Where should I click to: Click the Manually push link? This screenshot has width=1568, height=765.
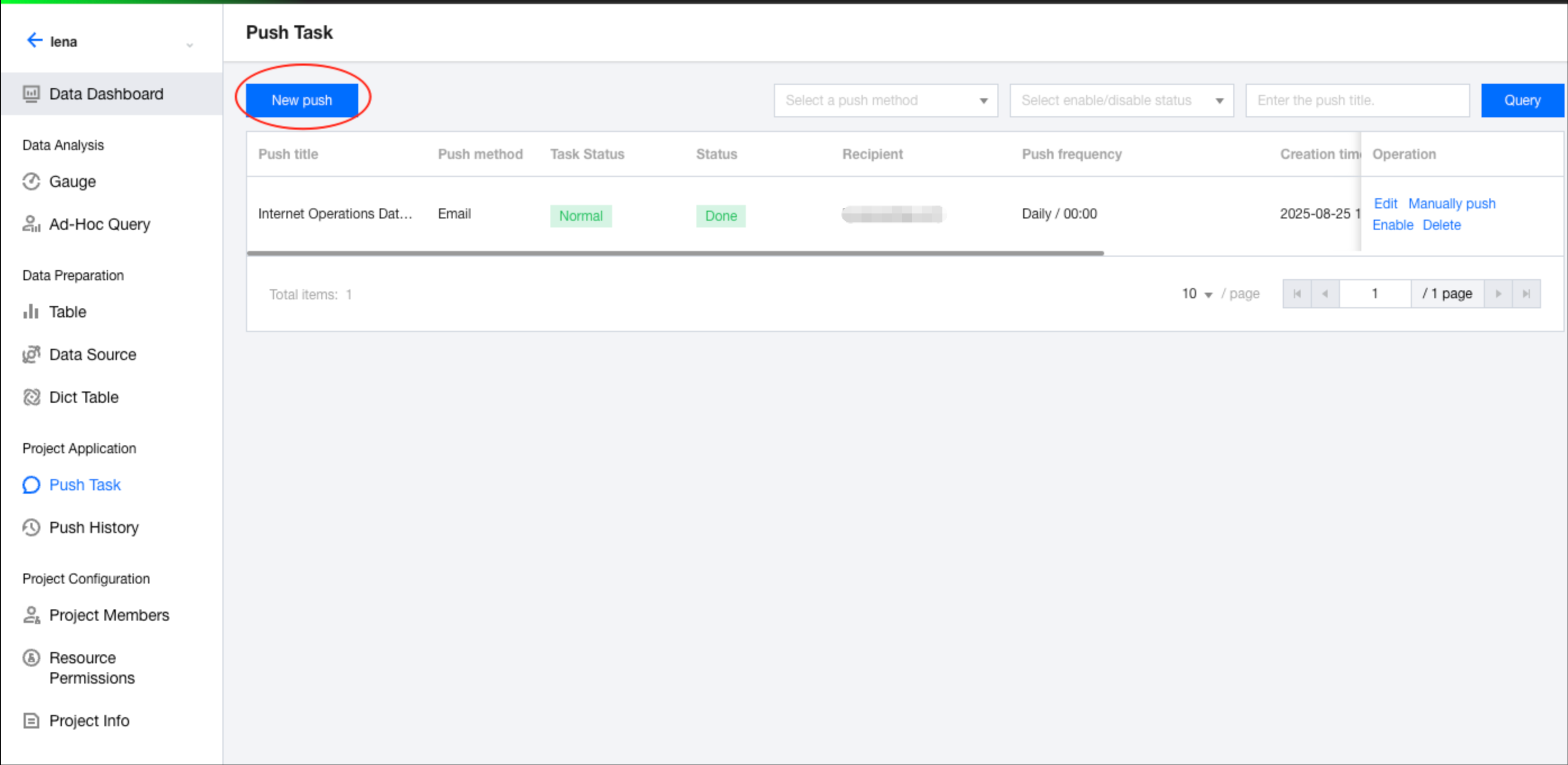[1451, 203]
